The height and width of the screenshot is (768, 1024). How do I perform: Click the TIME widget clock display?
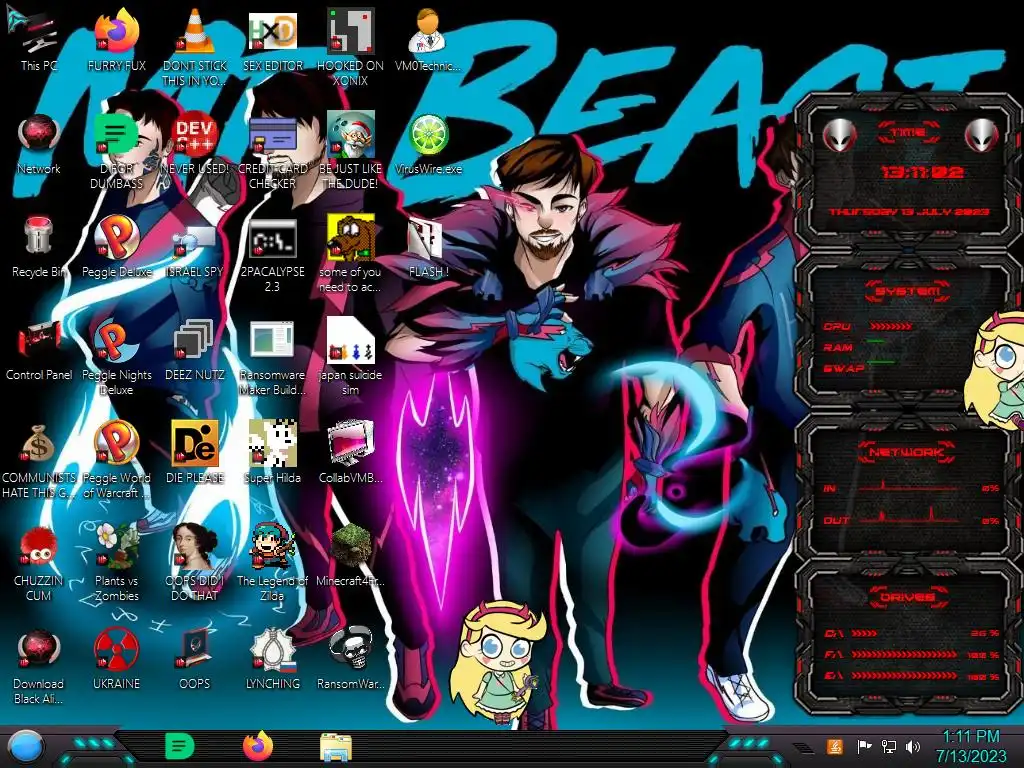(921, 172)
